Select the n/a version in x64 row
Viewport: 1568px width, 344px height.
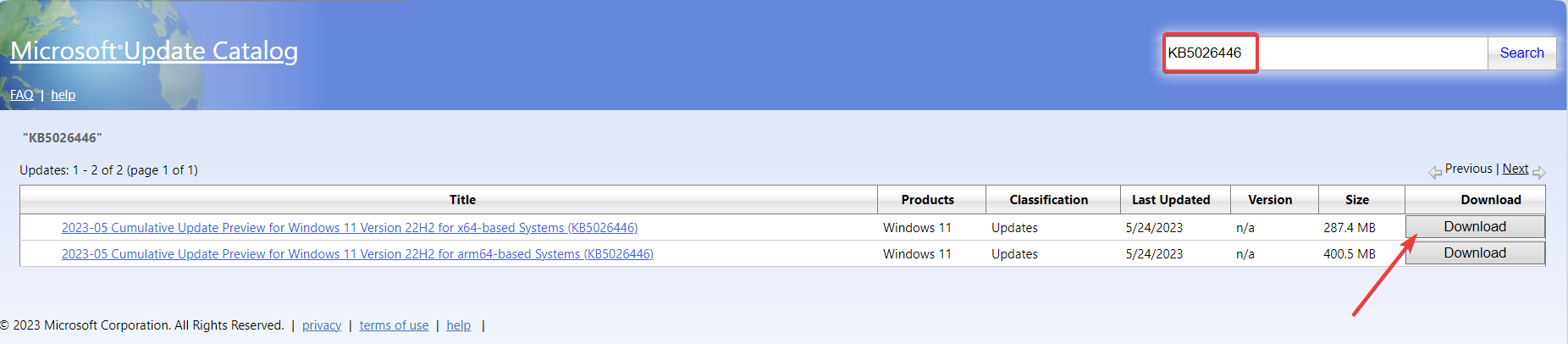tap(1245, 228)
